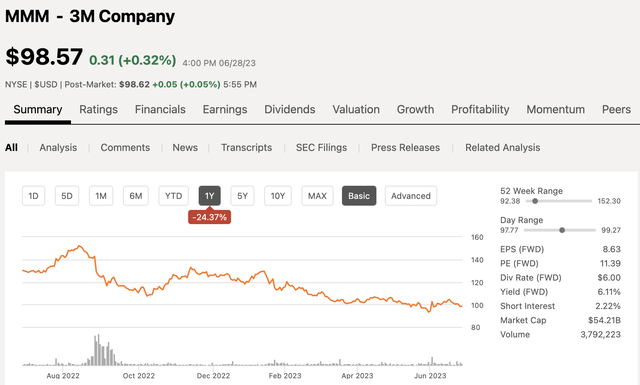The image size is (640, 385).
Task: Select the 1D chart range
Action: [x=33, y=196]
